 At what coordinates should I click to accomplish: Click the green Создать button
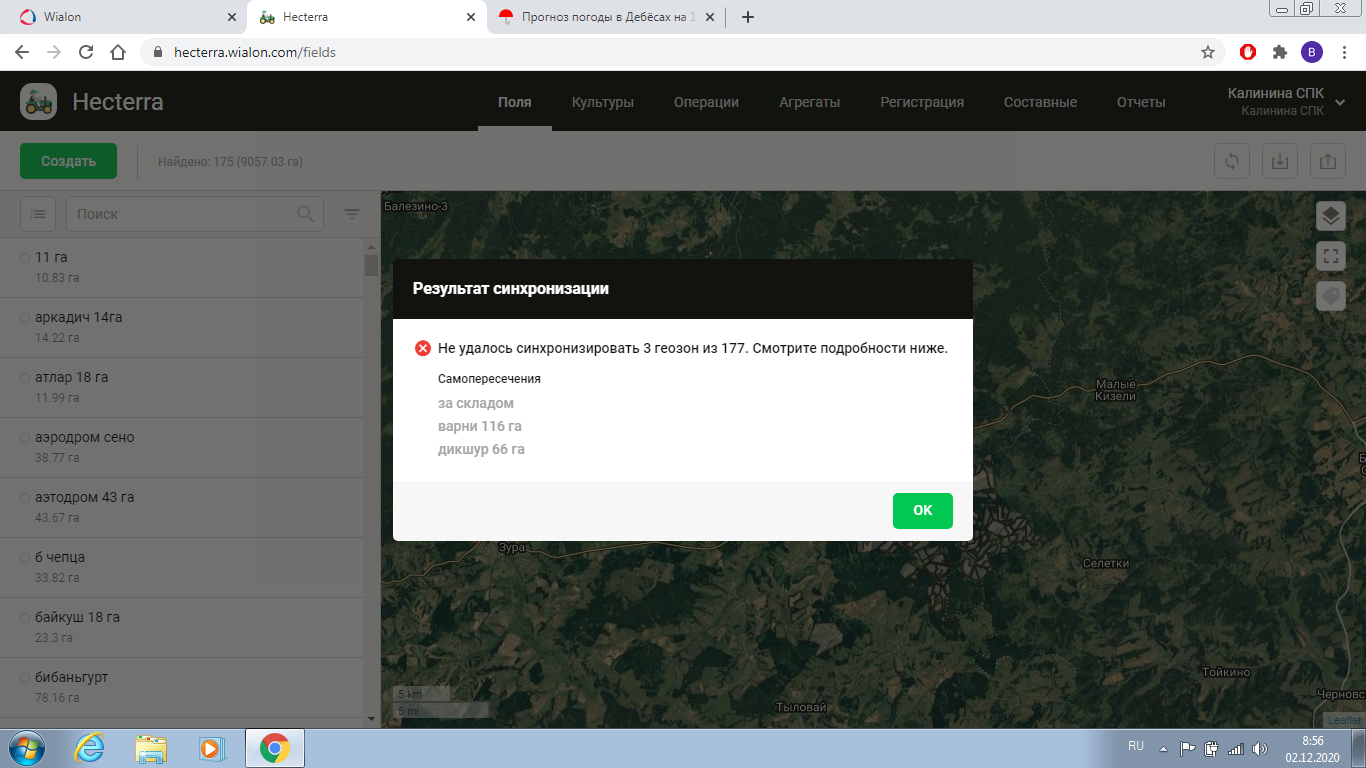click(68, 161)
